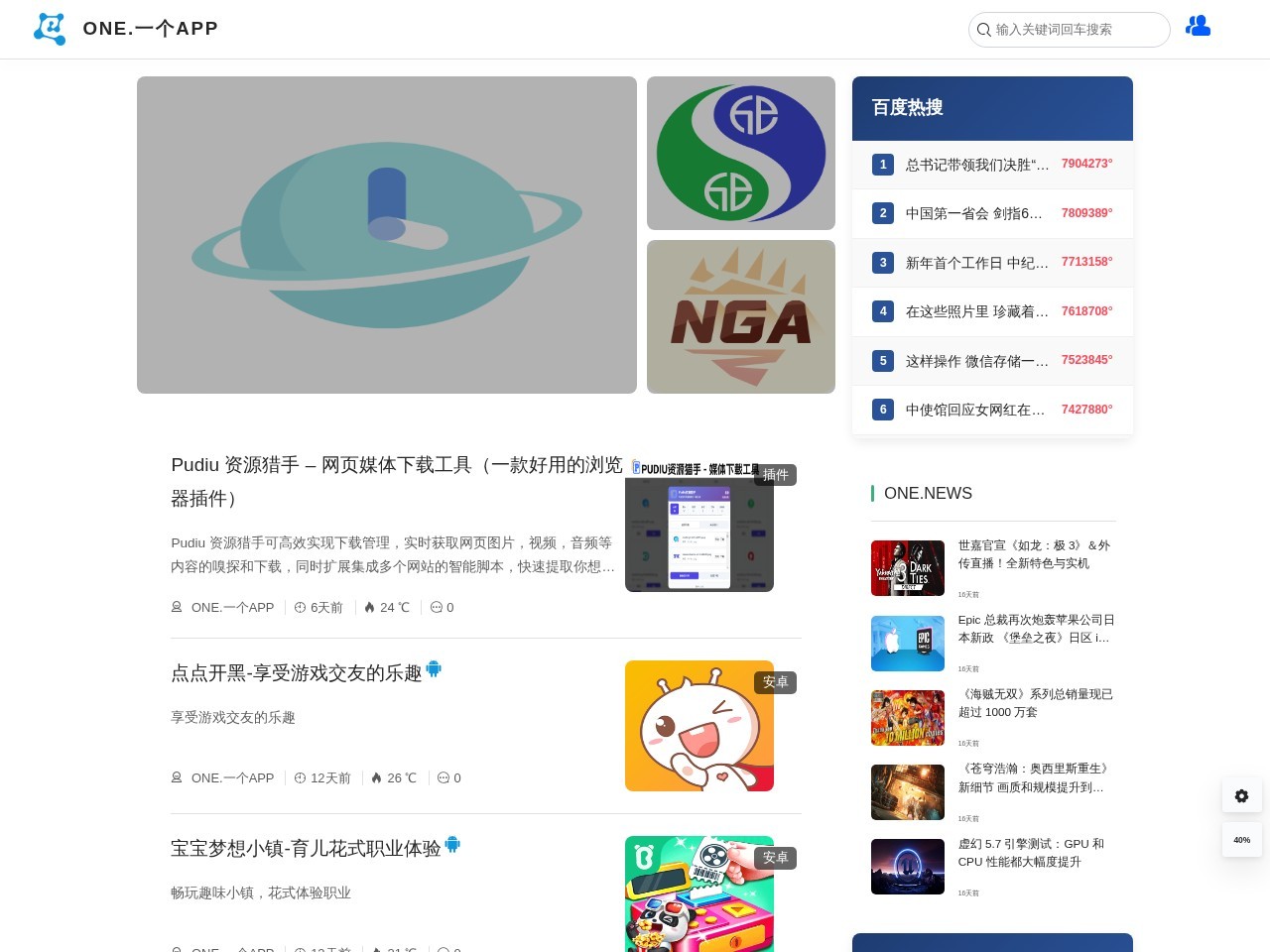Image resolution: width=1270 pixels, height=952 pixels.
Task: Click the clock icon showing 12天前
Action: click(x=300, y=777)
